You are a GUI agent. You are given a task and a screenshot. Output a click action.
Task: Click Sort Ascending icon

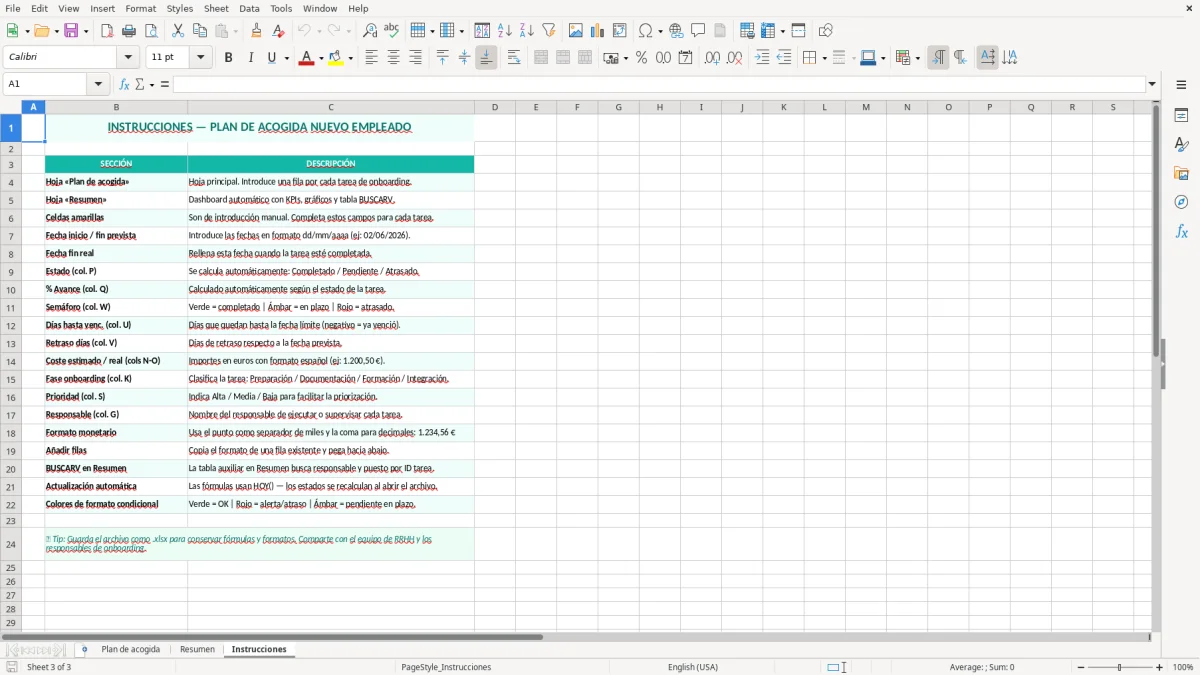coord(505,31)
